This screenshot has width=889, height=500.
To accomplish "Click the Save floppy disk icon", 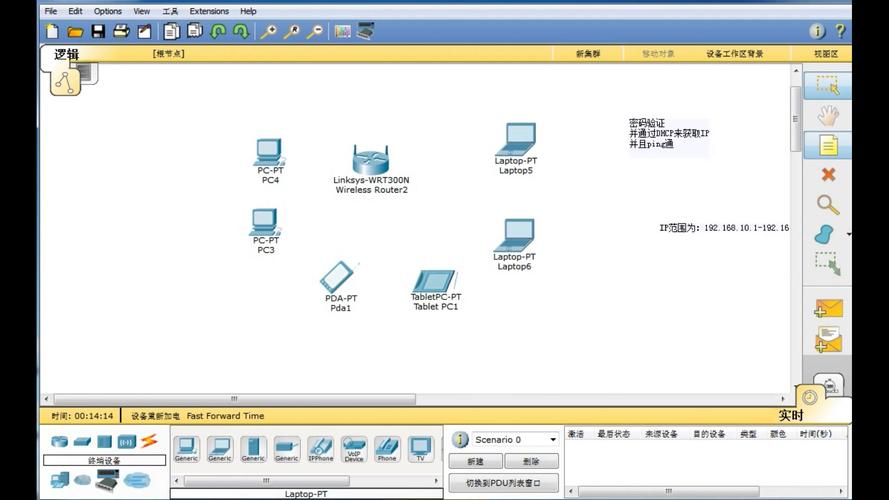I will 98,31.
